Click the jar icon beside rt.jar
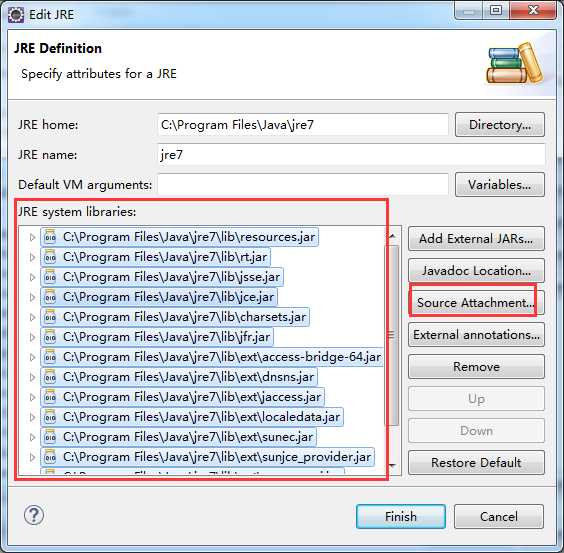 point(50,257)
